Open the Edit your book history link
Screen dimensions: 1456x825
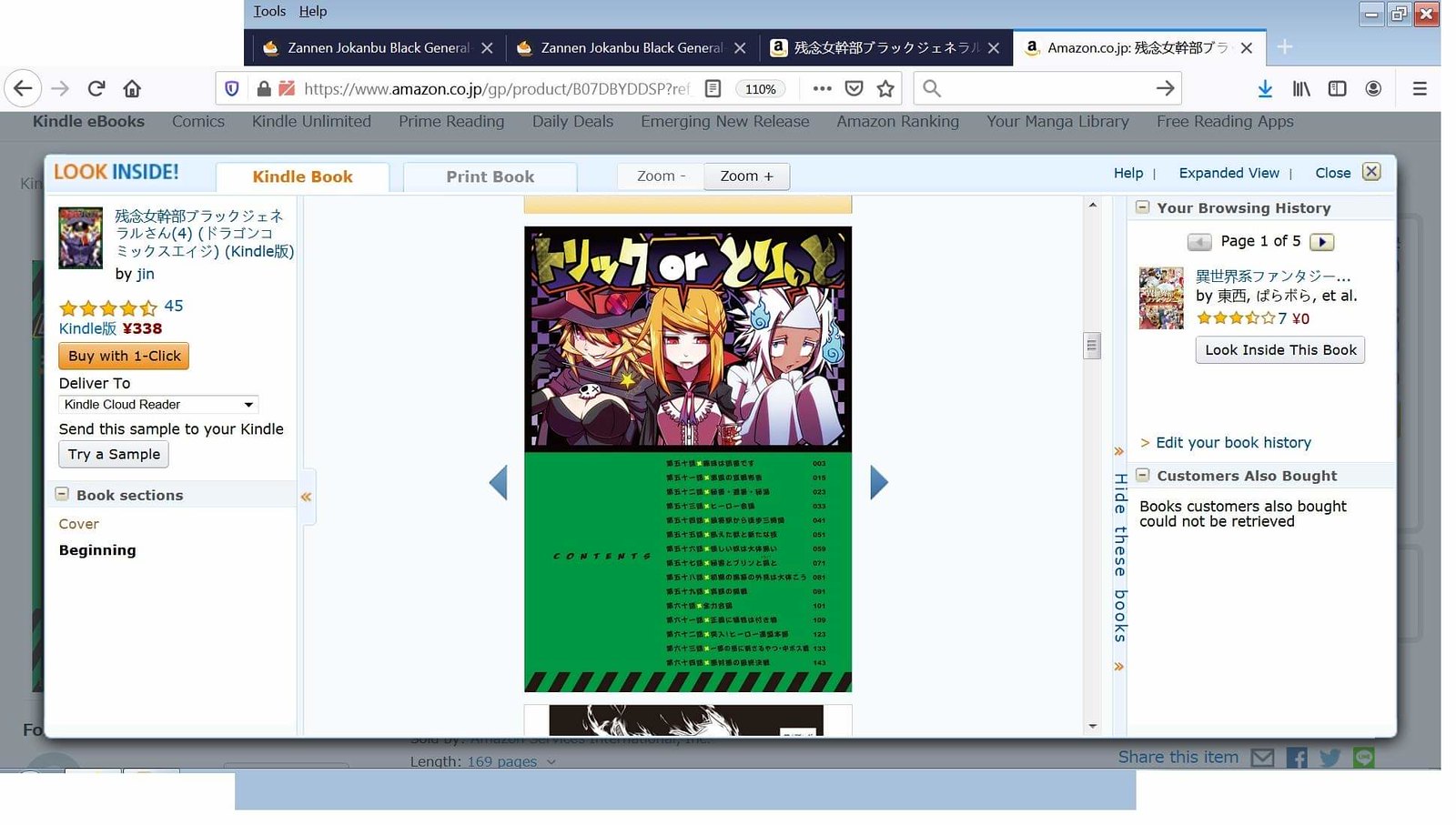(1233, 443)
